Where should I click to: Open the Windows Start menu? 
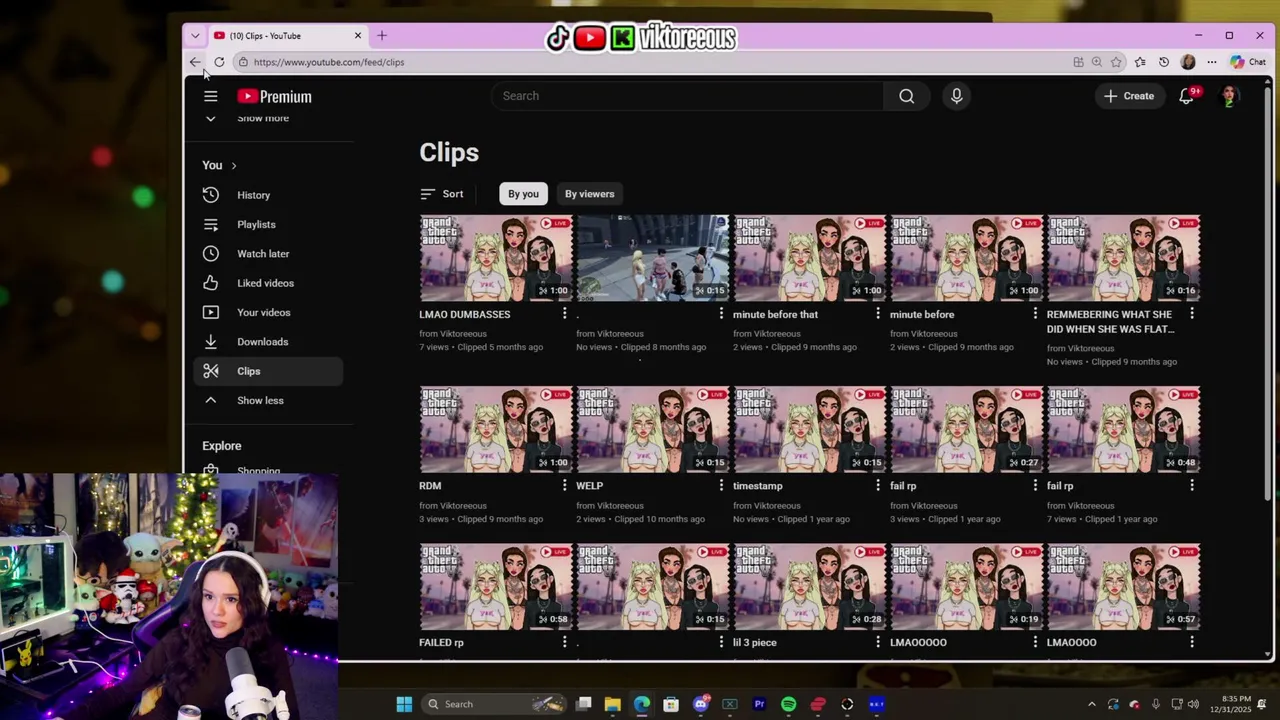(x=404, y=704)
